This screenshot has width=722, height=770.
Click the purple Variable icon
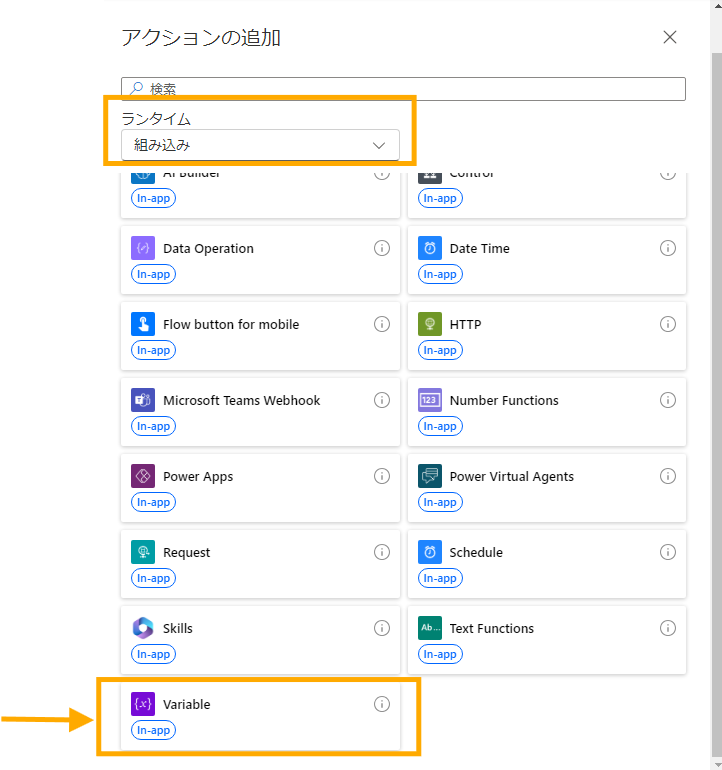(143, 704)
